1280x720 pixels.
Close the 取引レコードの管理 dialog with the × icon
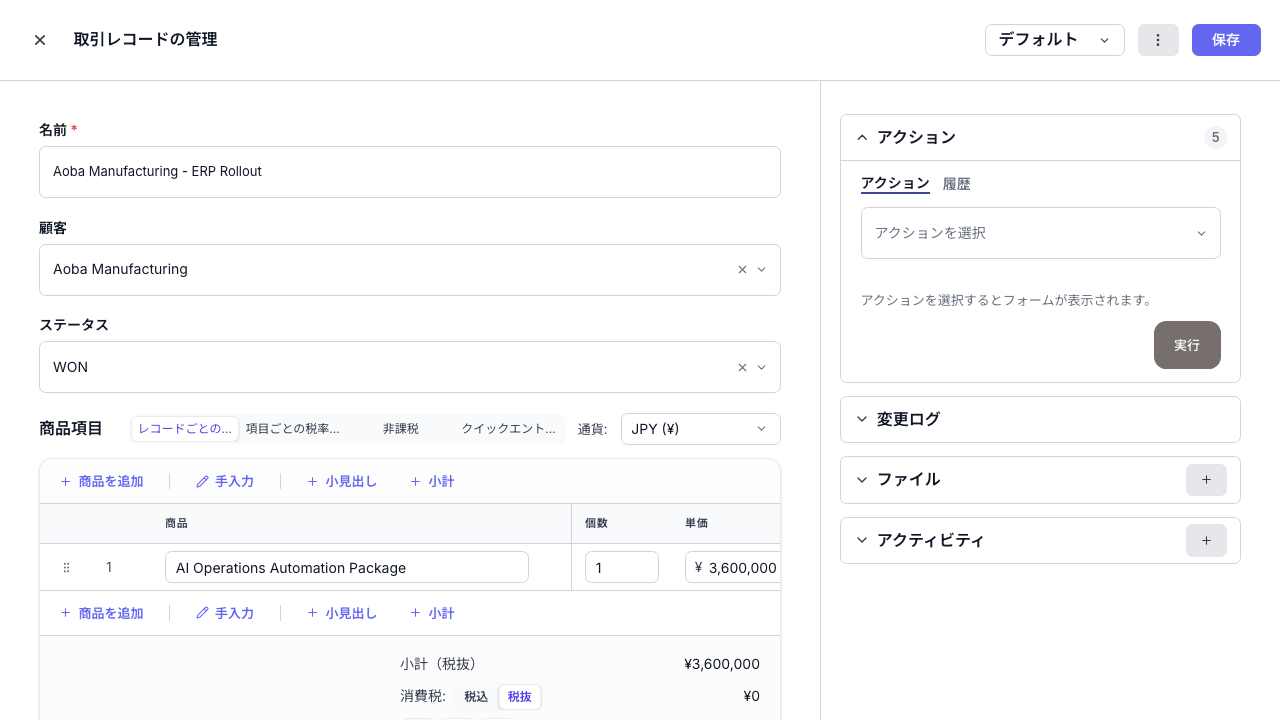(39, 40)
